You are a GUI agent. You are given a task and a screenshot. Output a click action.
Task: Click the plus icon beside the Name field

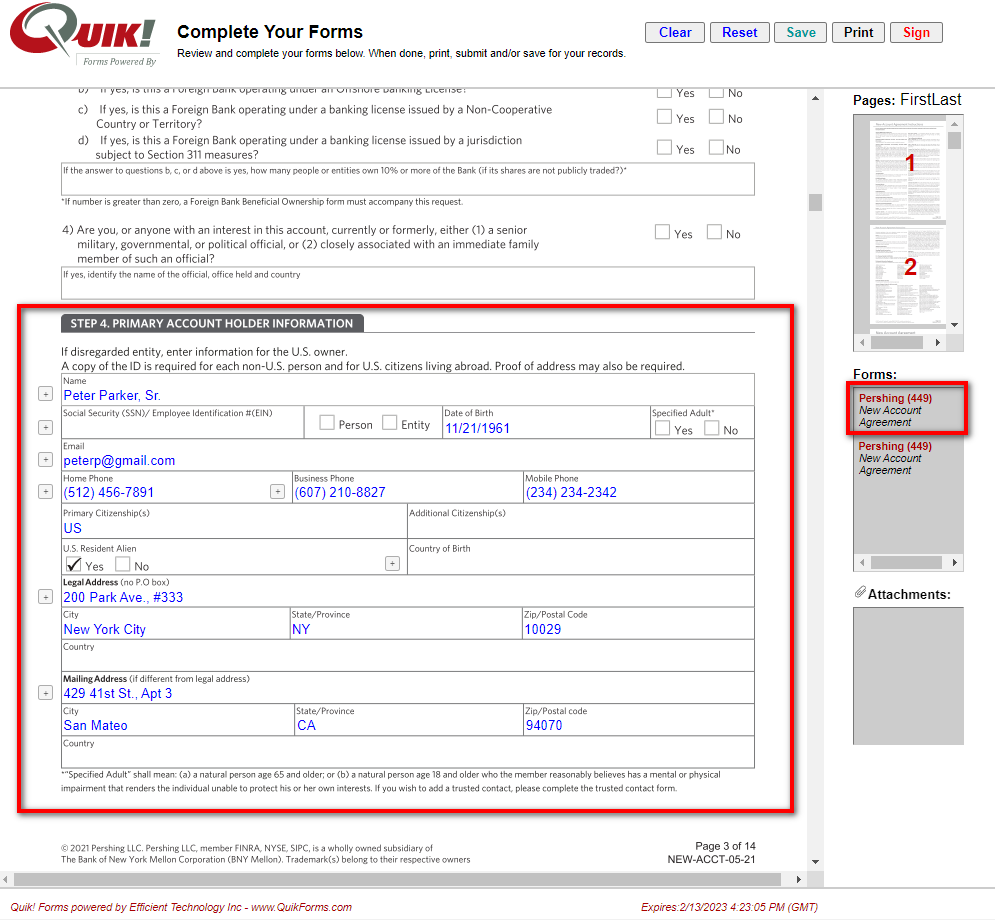point(45,394)
